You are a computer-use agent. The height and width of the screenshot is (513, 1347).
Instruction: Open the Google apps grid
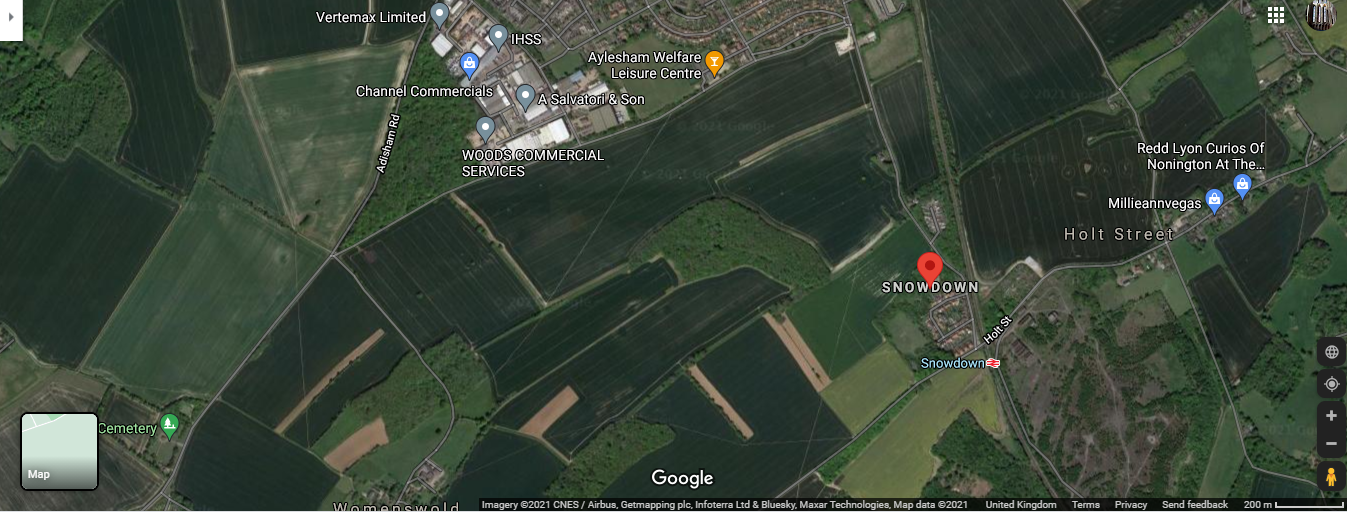coord(1276,15)
